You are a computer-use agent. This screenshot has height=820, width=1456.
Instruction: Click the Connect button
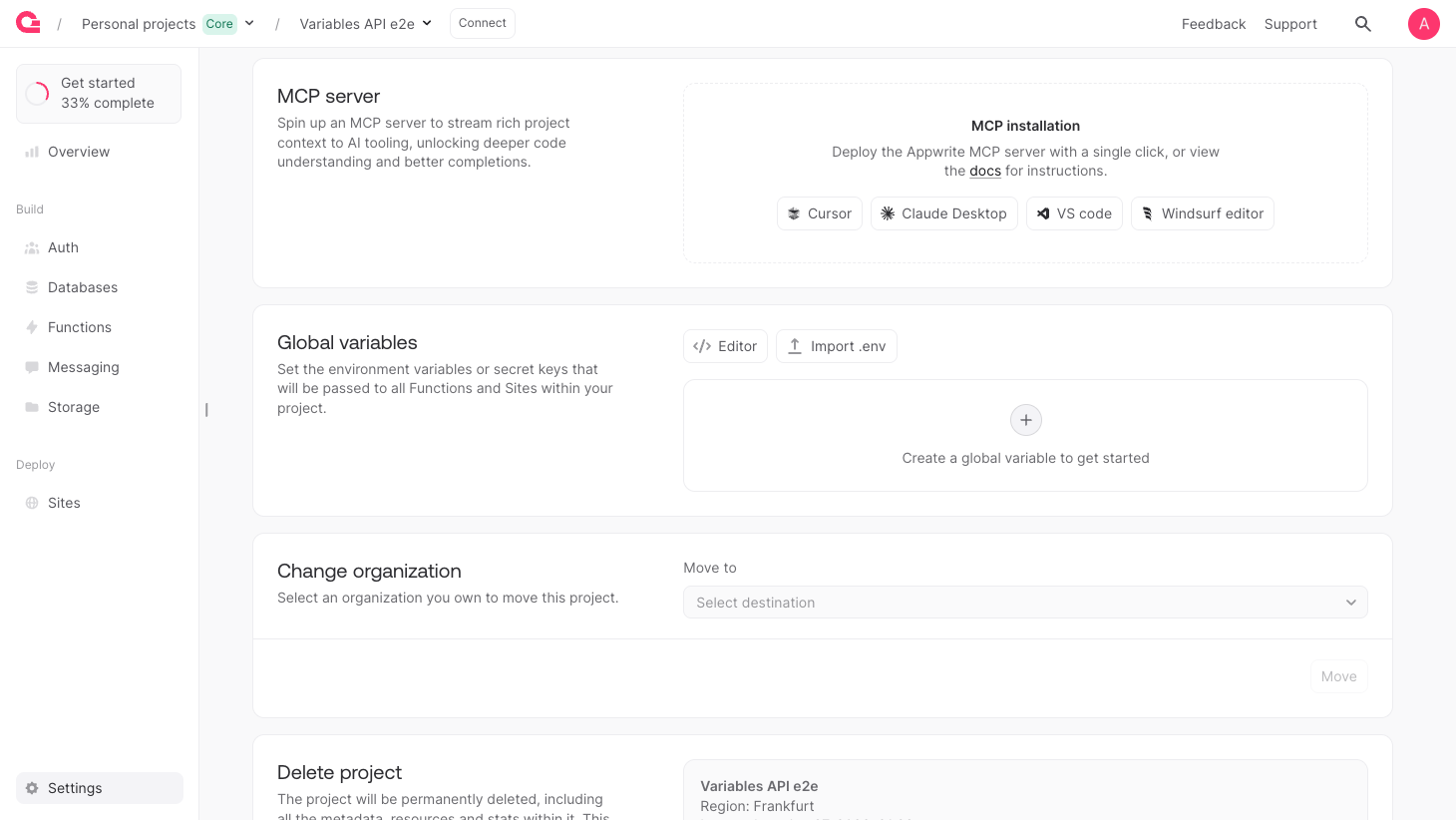click(482, 22)
